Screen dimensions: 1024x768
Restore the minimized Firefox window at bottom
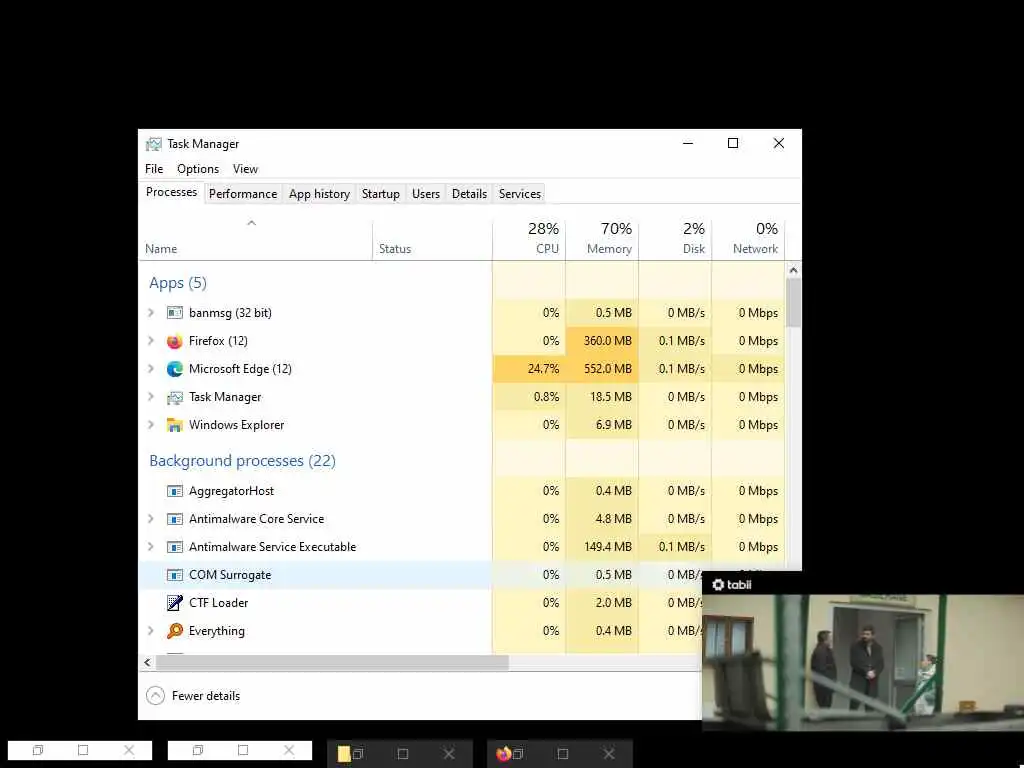(x=518, y=754)
